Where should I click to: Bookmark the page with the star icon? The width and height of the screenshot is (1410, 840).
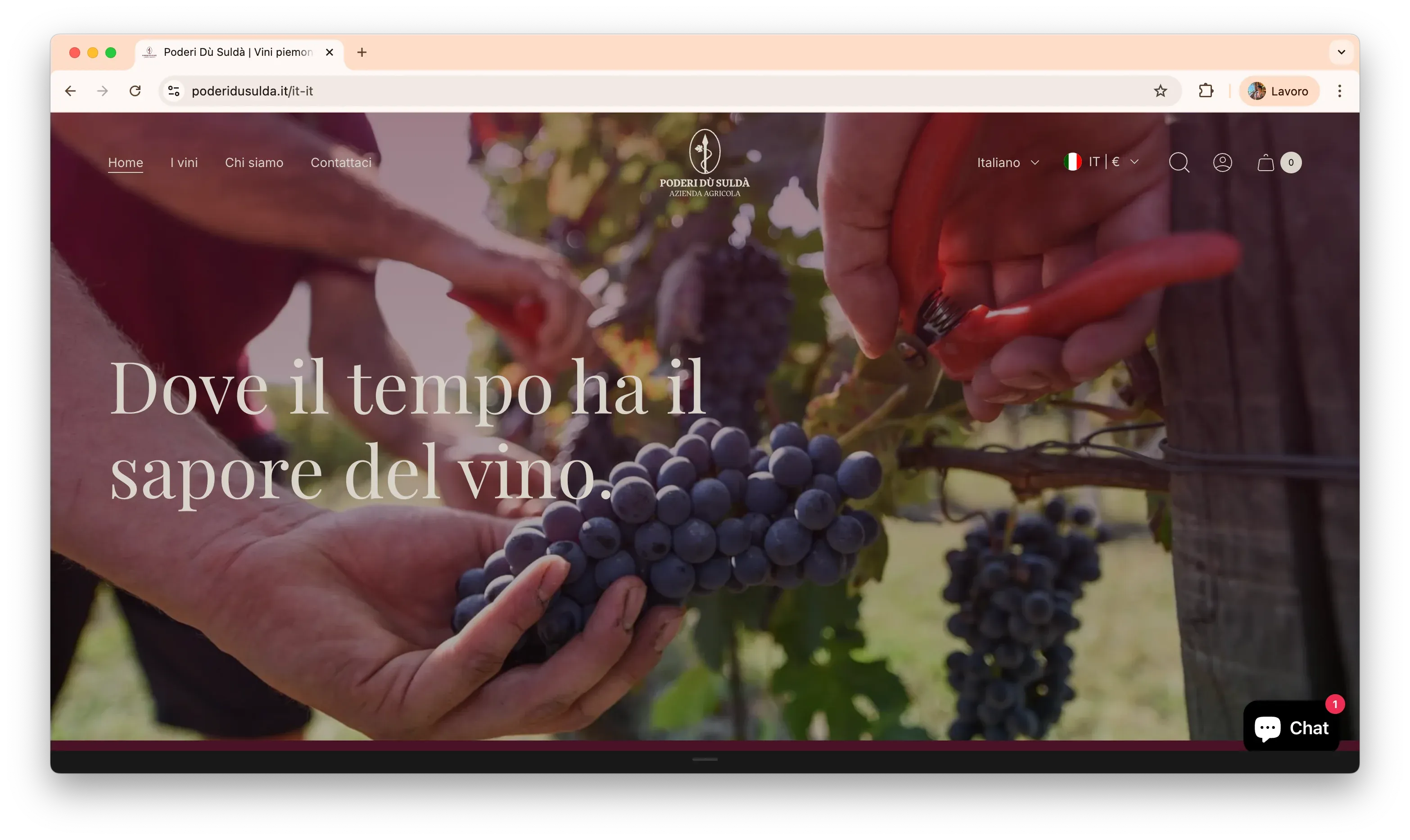[1161, 90]
